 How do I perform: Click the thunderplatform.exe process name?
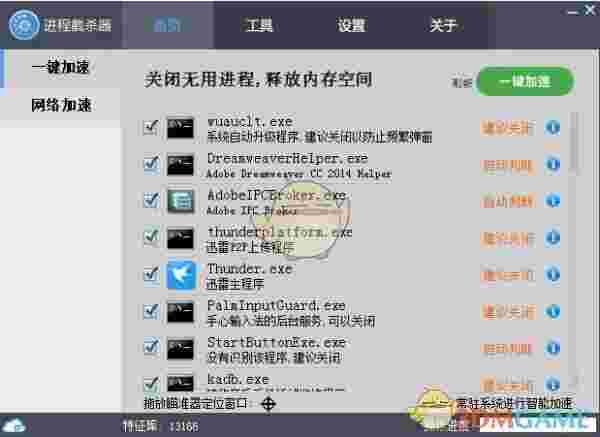pos(279,232)
